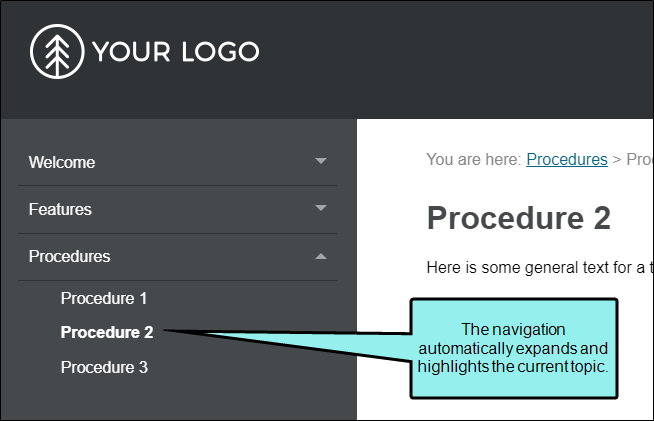
Task: Click the truncated current-topic breadcrumb text
Action: coord(639,159)
